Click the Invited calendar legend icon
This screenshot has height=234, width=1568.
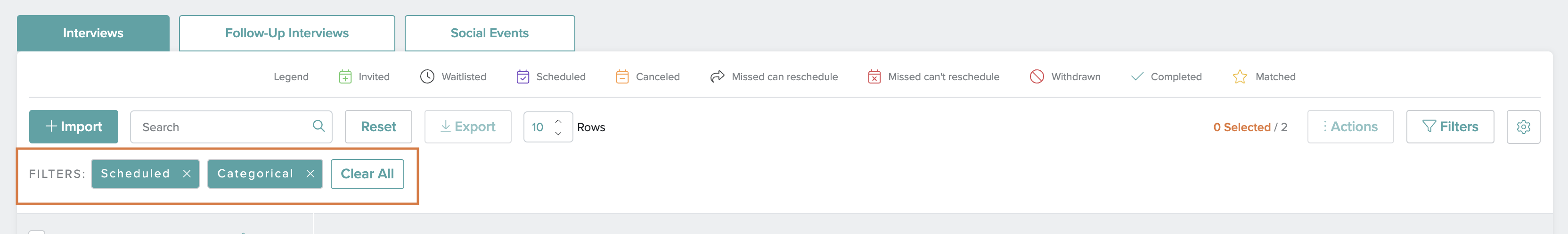click(x=345, y=77)
